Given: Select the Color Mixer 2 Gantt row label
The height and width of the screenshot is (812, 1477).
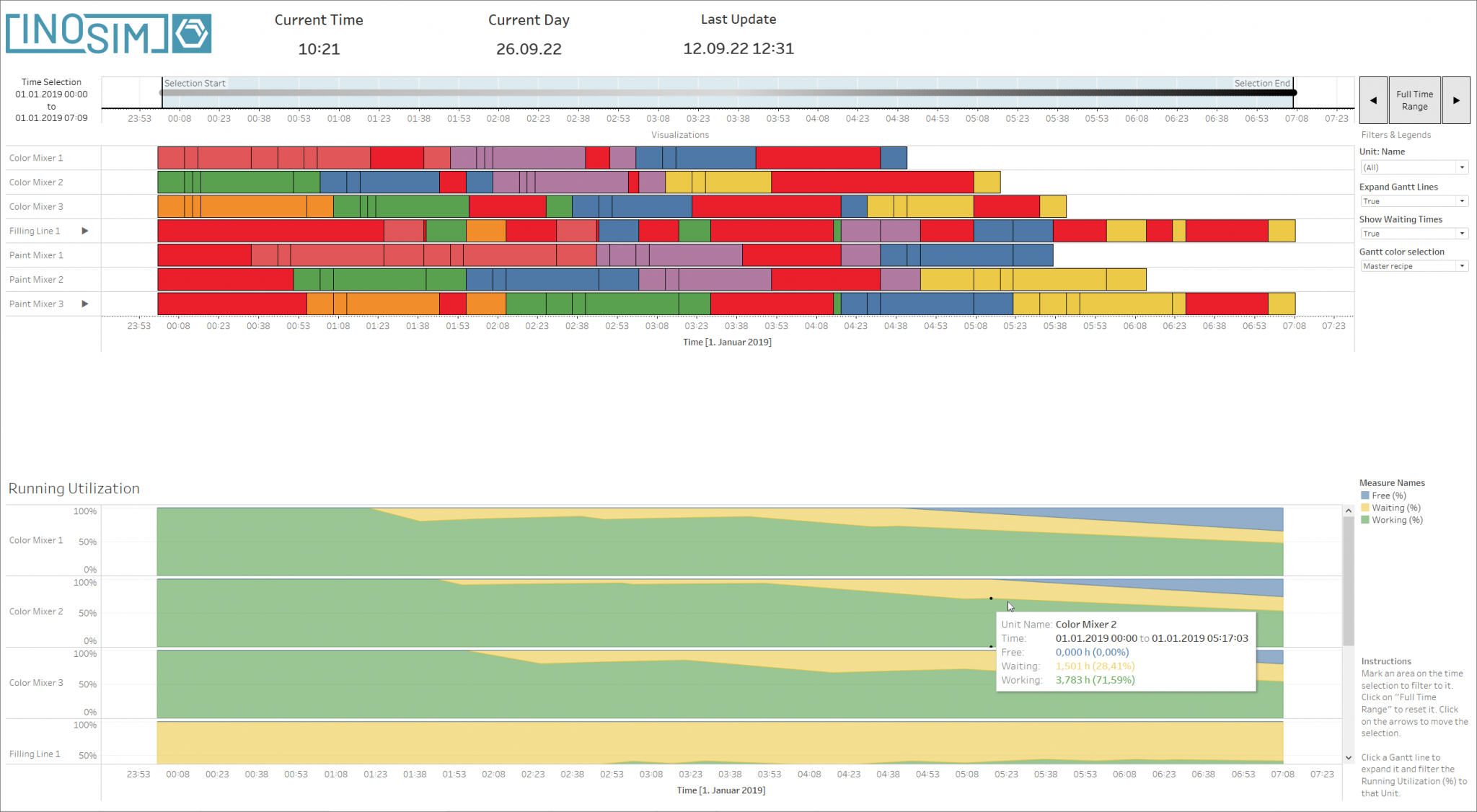Looking at the screenshot, I should 36,182.
